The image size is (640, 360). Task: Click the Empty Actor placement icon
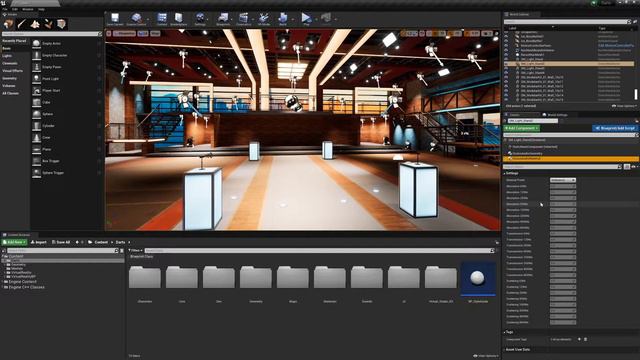click(x=36, y=43)
